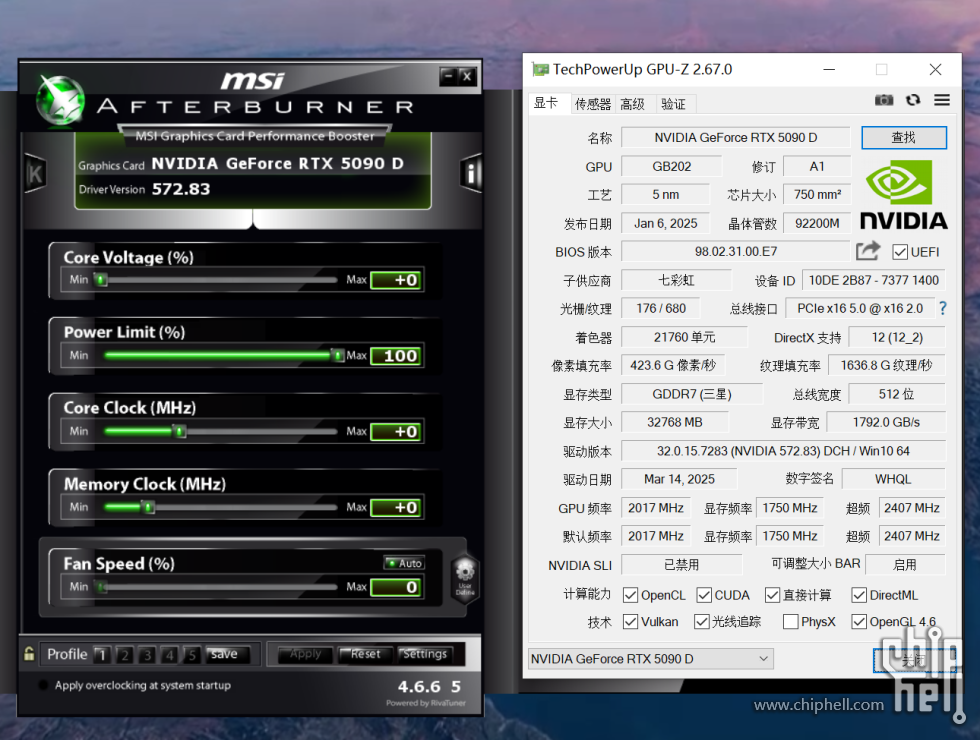Screen dimensions: 980x740
Task: Click the Kombustor K button in Afterburner
Action: point(35,173)
